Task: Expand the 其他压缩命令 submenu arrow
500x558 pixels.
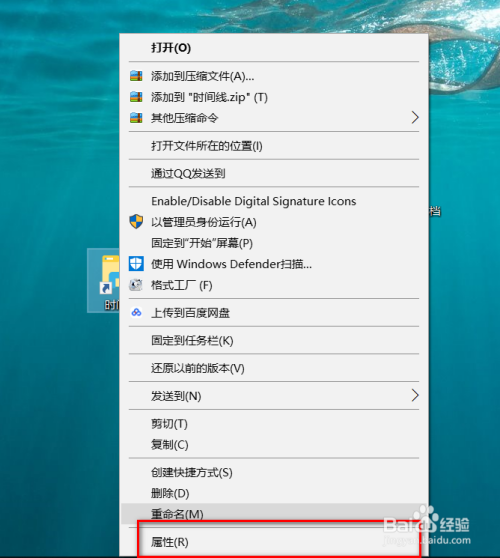Action: [415, 117]
